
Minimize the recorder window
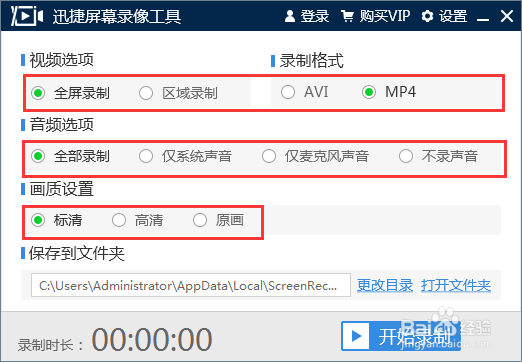coord(483,20)
